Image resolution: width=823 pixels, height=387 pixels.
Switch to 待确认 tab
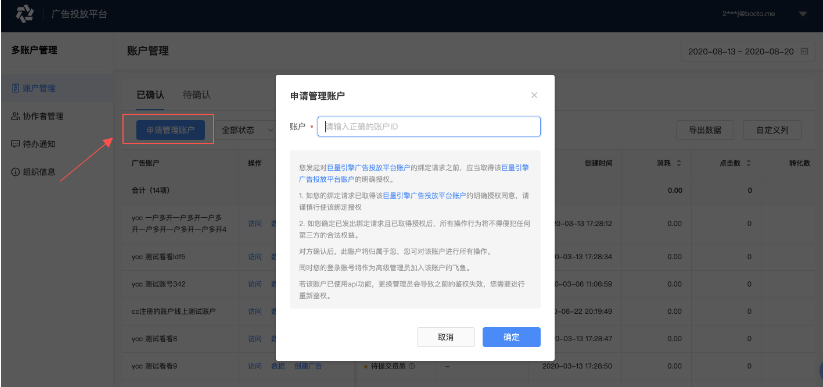point(196,95)
